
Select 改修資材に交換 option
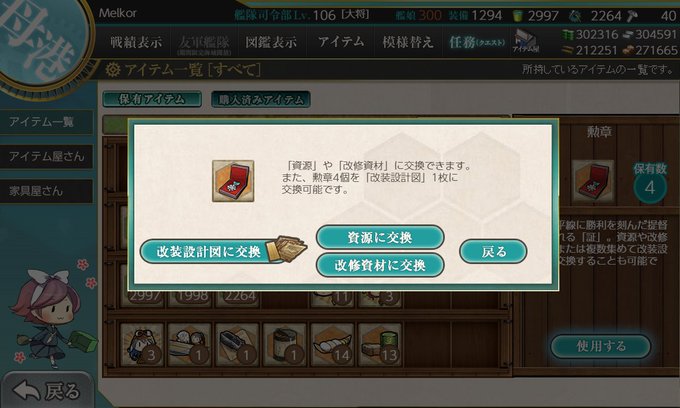click(380, 265)
